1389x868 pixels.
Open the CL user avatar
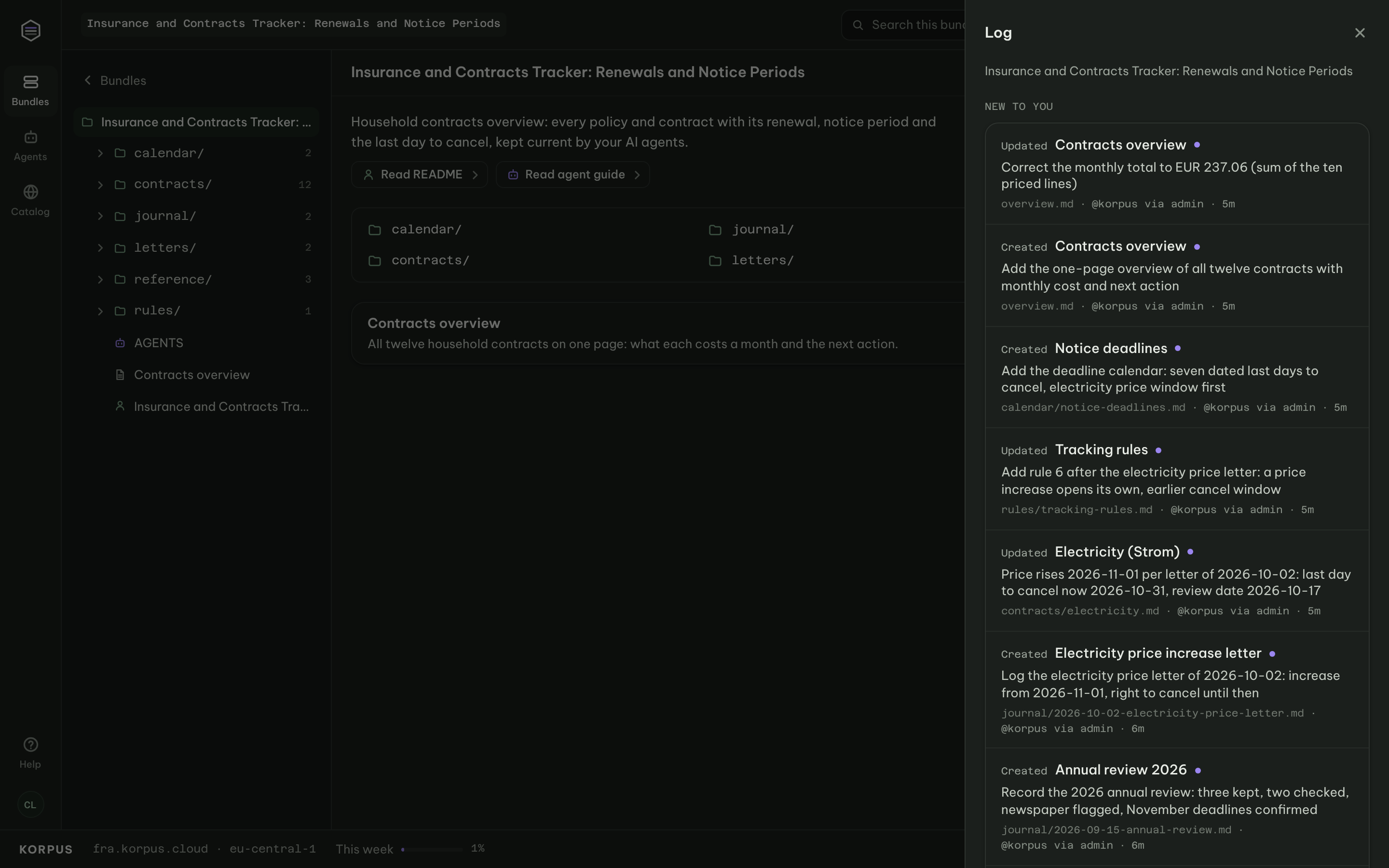click(x=30, y=805)
